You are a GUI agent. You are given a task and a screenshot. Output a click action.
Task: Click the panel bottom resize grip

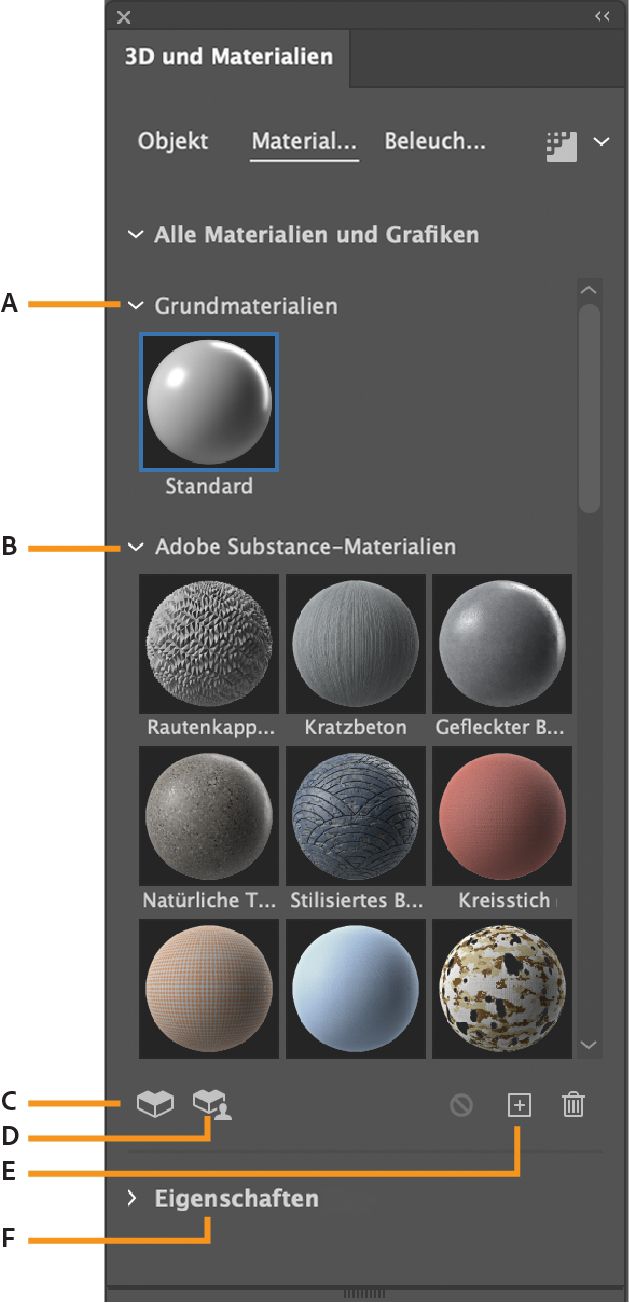click(x=364, y=1294)
